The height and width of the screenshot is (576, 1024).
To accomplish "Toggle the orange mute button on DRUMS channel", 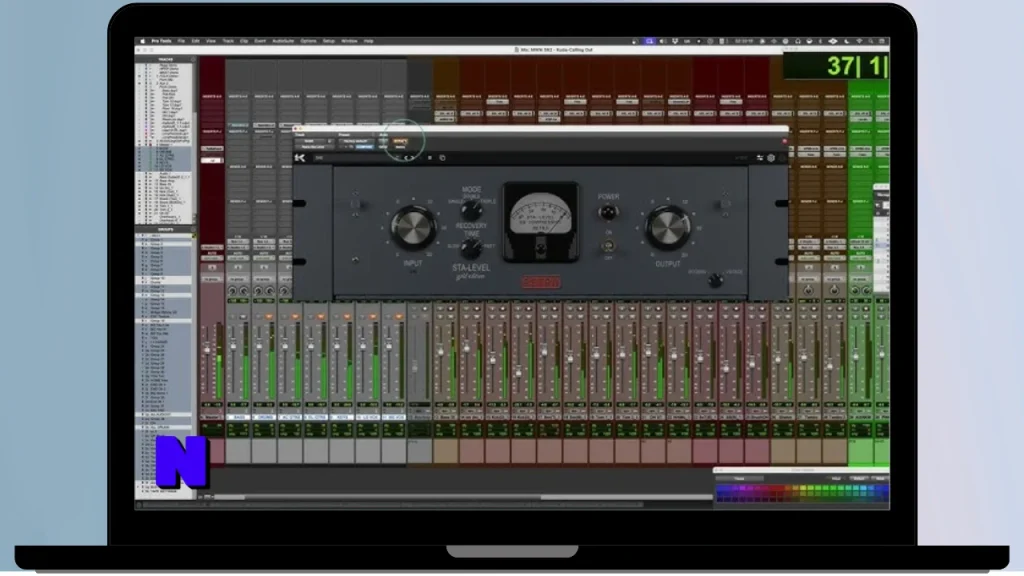I will 269,317.
